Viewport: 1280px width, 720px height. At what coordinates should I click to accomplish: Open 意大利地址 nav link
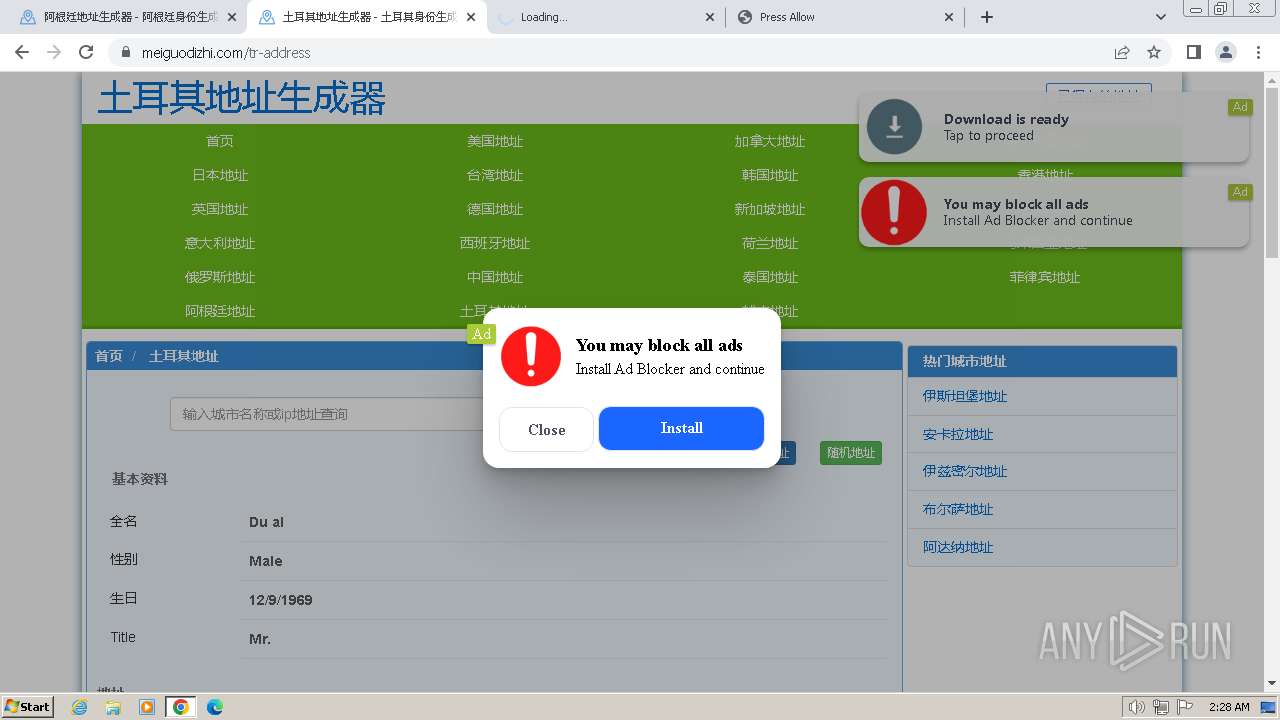220,243
